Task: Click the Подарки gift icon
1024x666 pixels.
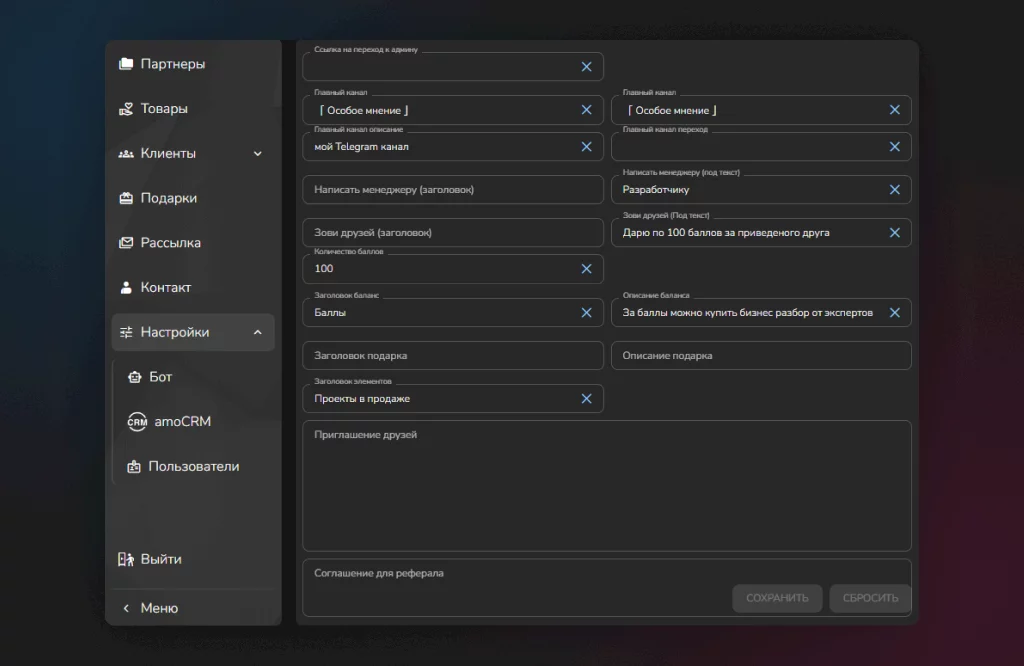Action: (x=126, y=198)
